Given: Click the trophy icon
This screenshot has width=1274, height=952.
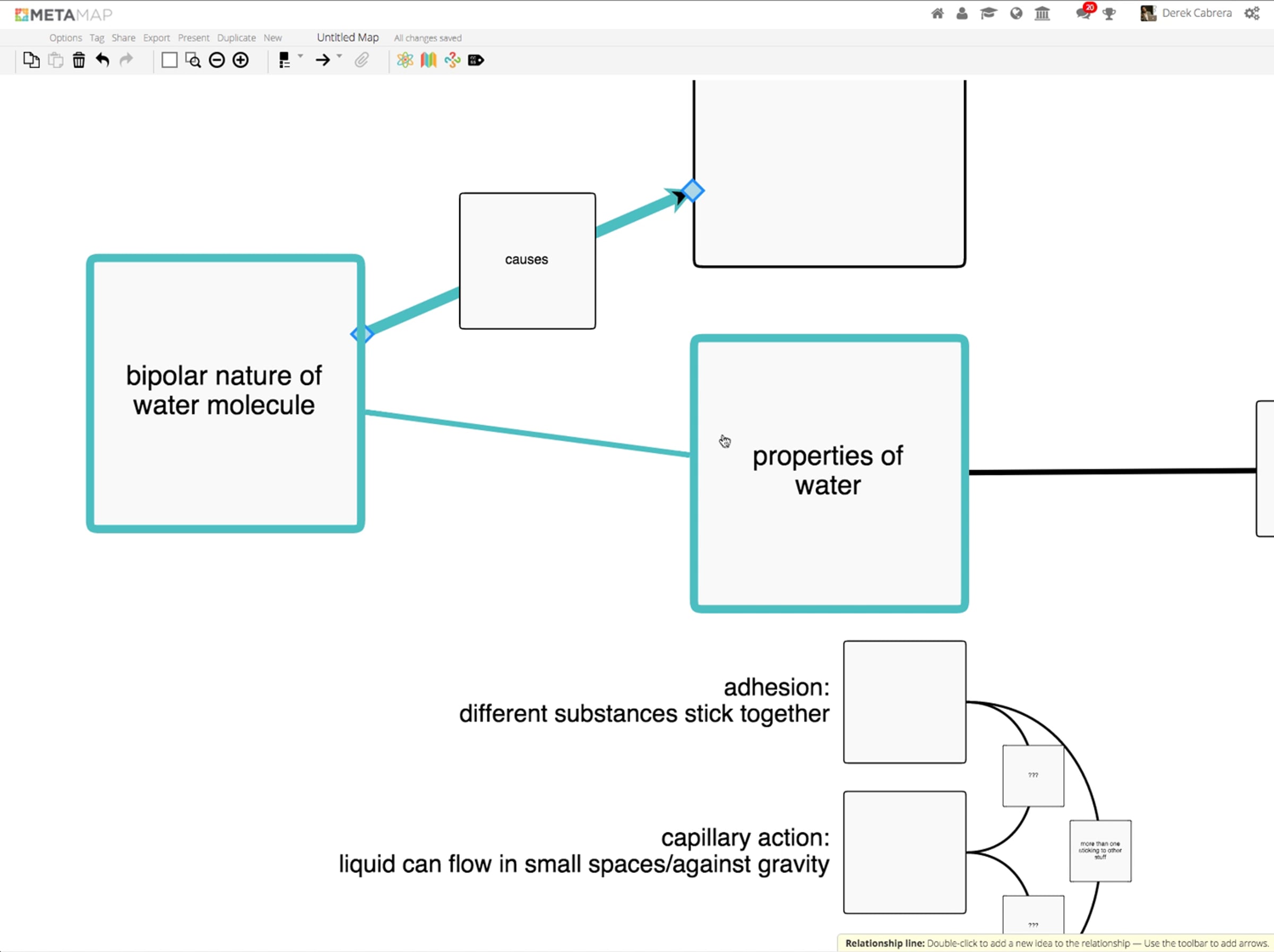Looking at the screenshot, I should click(1109, 13).
